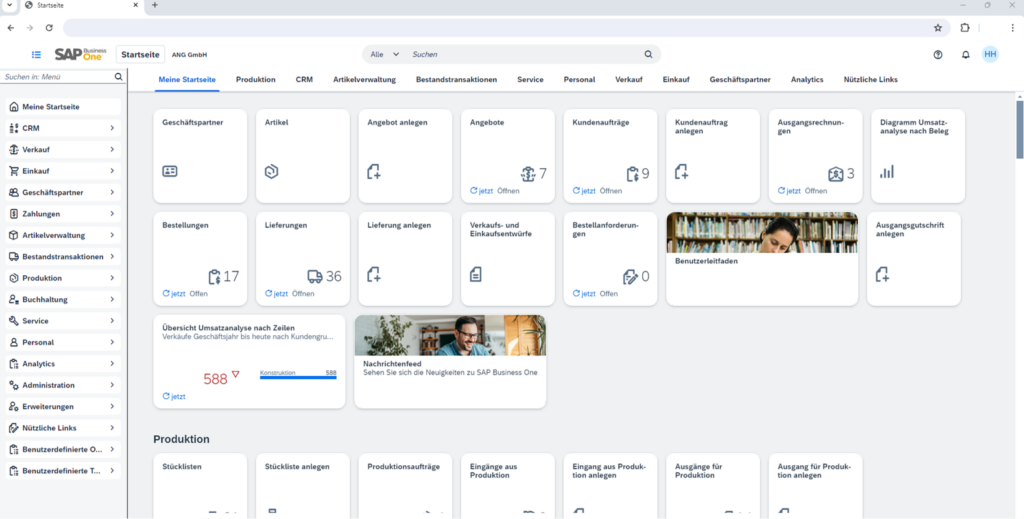The image size is (1024, 519).
Task: Expand the Buchhaltung sidebar menu
Action: coord(64,300)
